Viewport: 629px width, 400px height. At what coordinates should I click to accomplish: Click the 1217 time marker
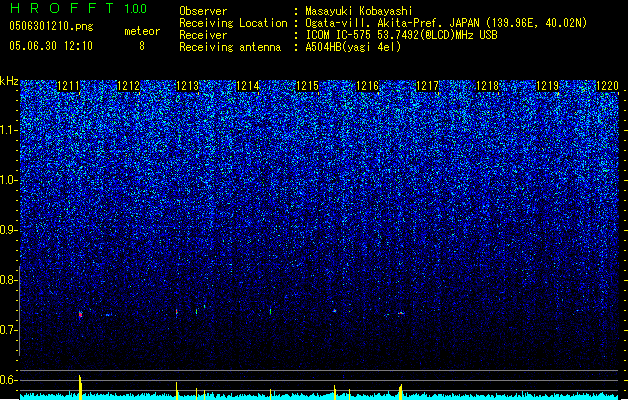coord(428,86)
